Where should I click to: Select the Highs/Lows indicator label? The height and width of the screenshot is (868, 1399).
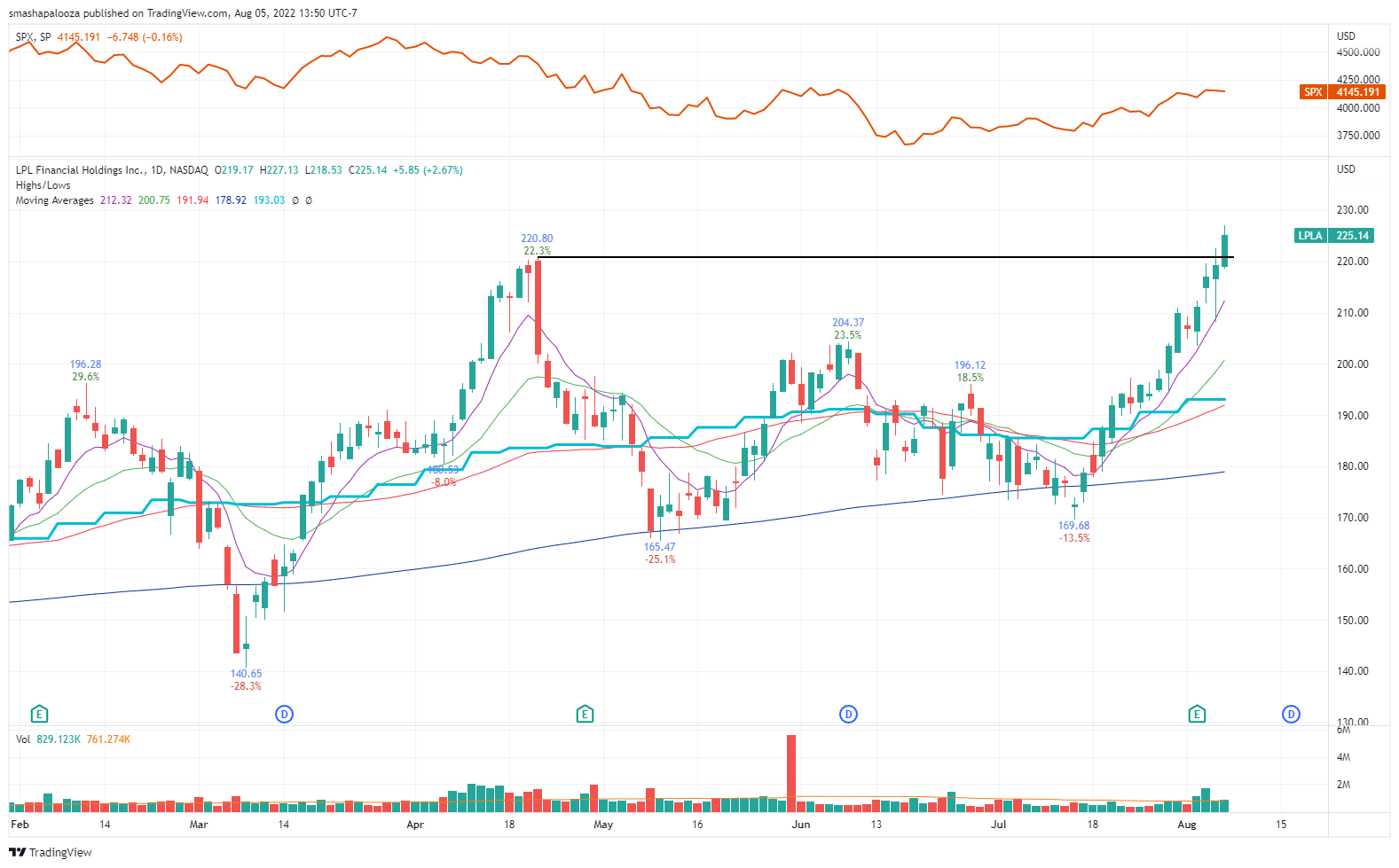pyautogui.click(x=43, y=185)
